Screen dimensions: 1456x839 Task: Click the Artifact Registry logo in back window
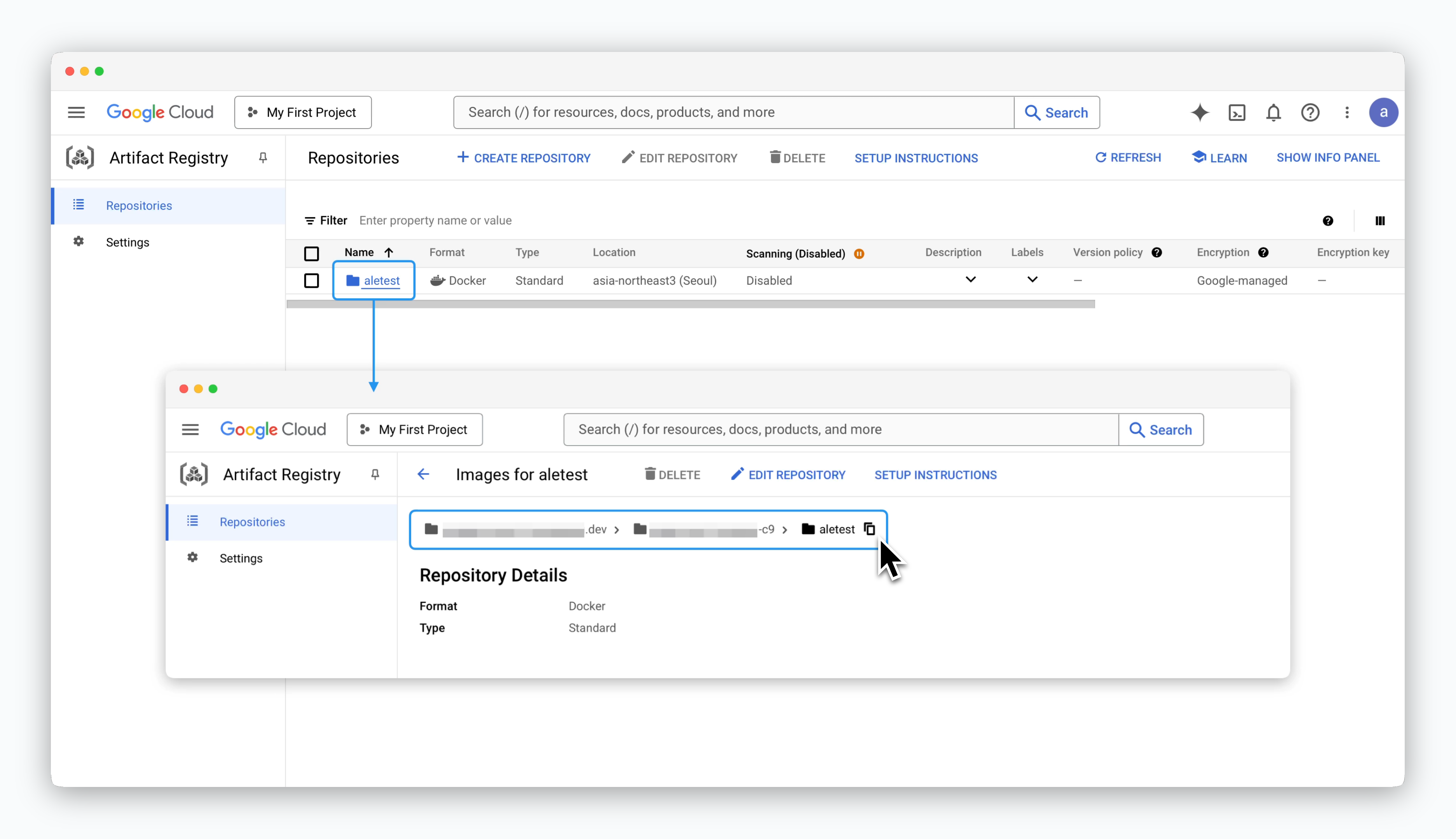(80, 157)
